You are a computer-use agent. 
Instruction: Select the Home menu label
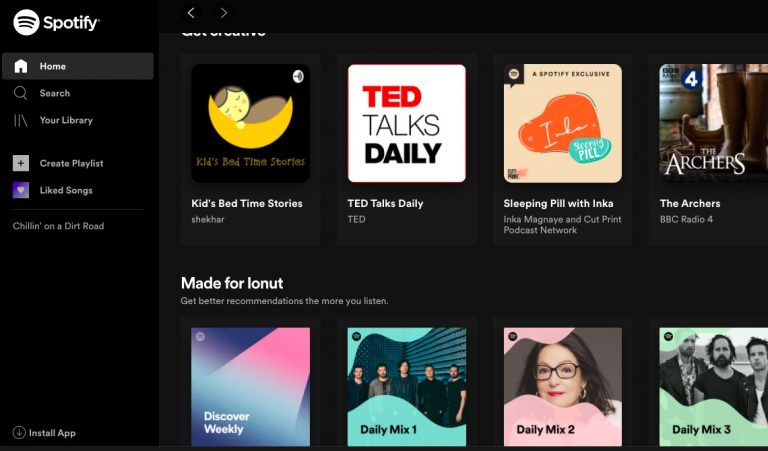[53, 66]
